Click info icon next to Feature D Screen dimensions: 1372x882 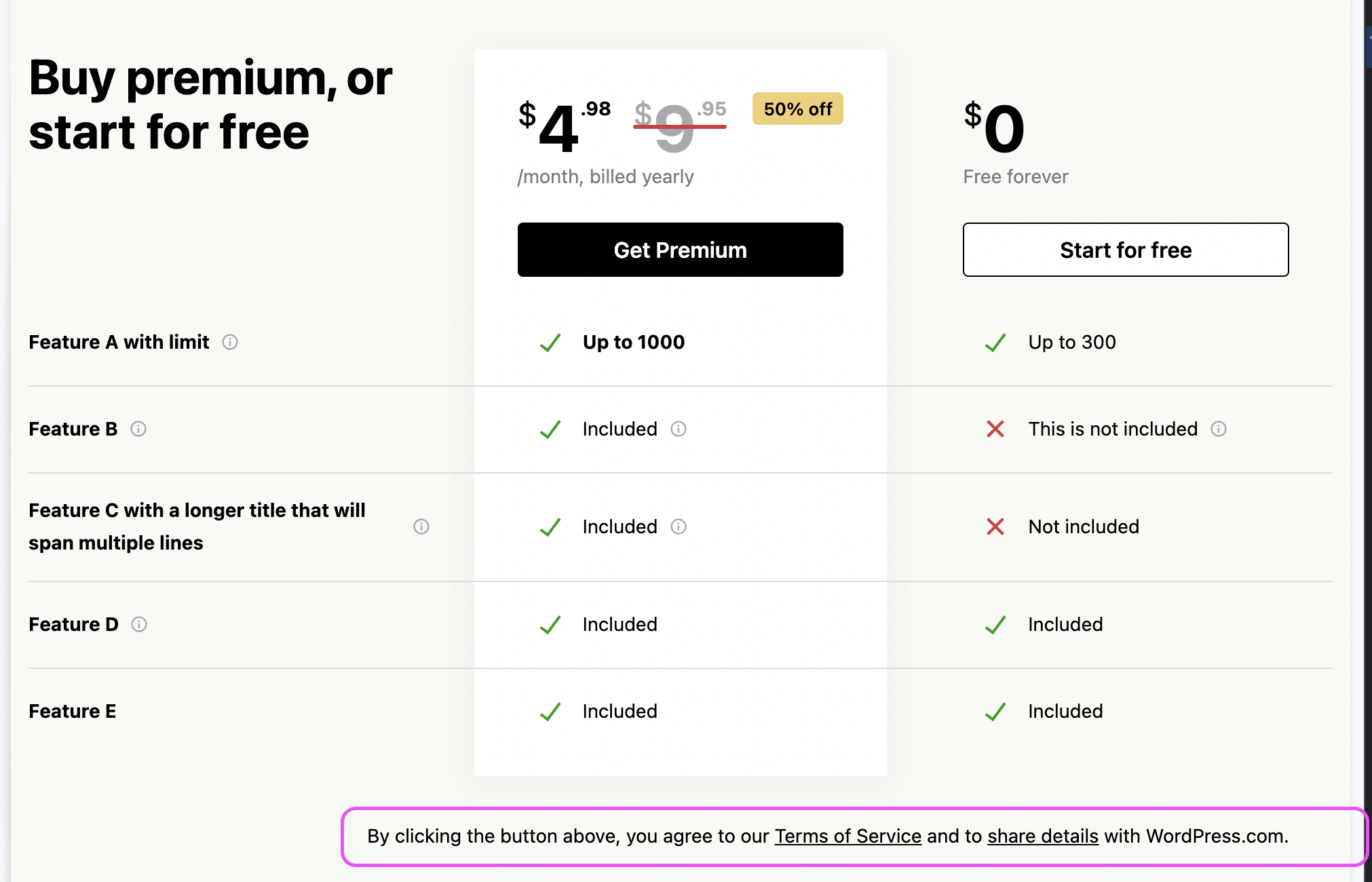pyautogui.click(x=139, y=624)
